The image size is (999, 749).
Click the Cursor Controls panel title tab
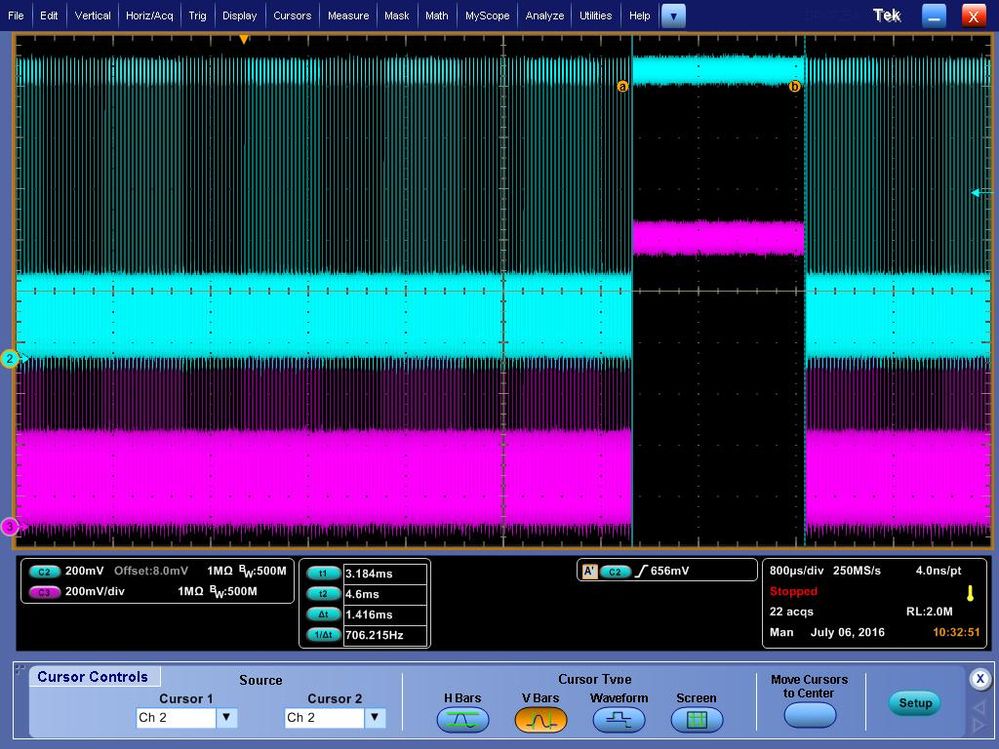click(x=93, y=676)
